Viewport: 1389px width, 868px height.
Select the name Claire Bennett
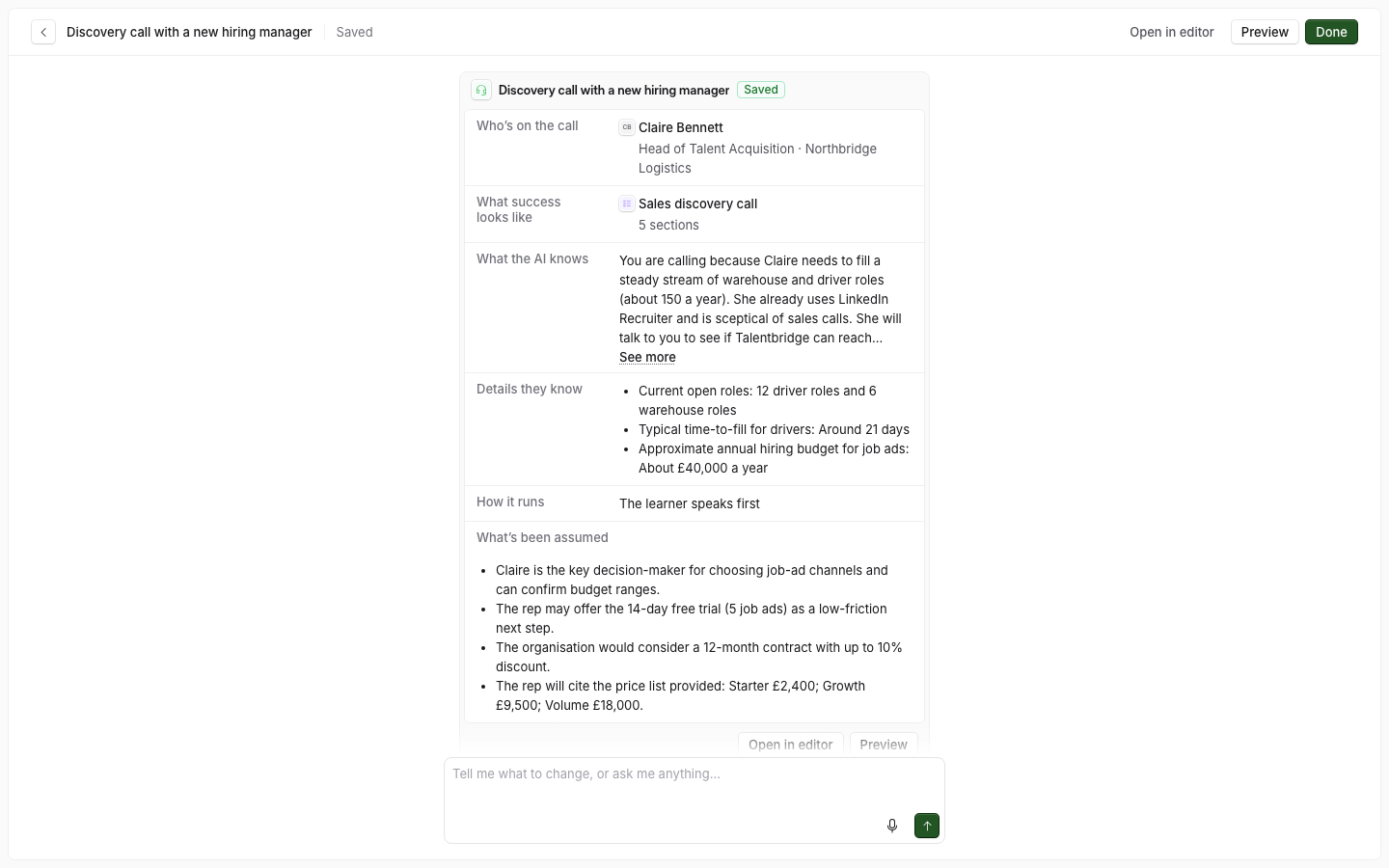pos(681,127)
